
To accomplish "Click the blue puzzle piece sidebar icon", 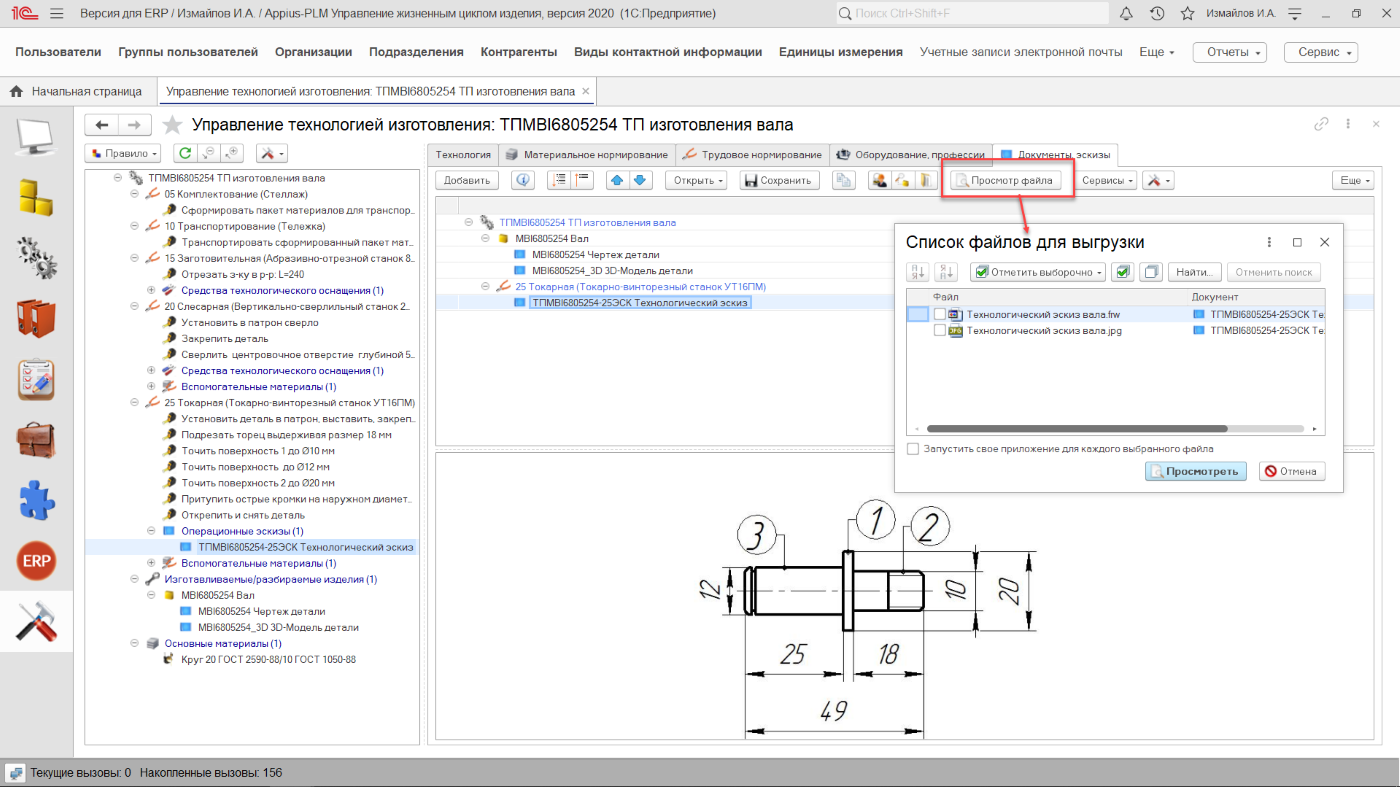I will click(36, 501).
